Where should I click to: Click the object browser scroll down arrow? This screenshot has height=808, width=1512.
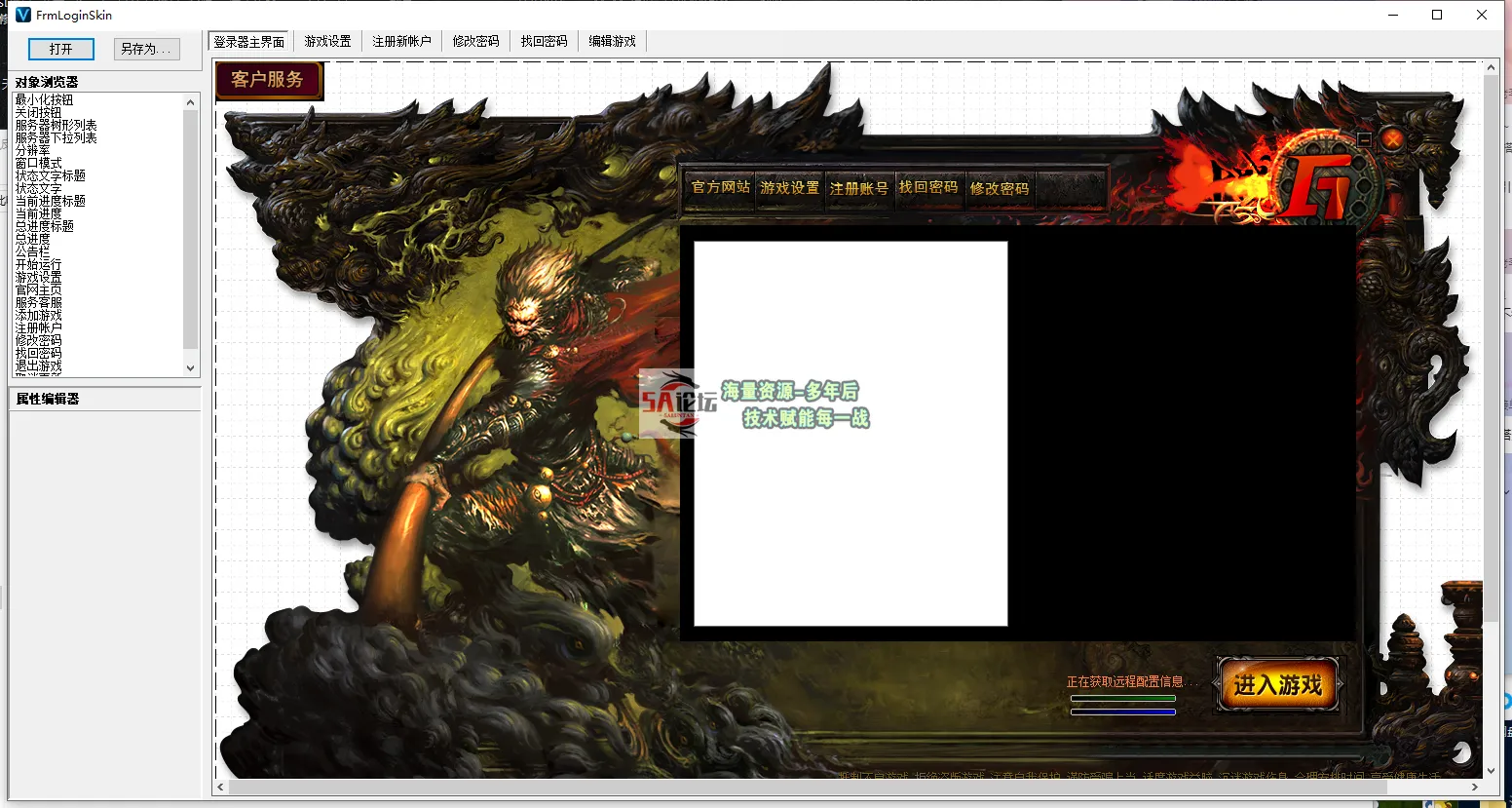[x=191, y=368]
